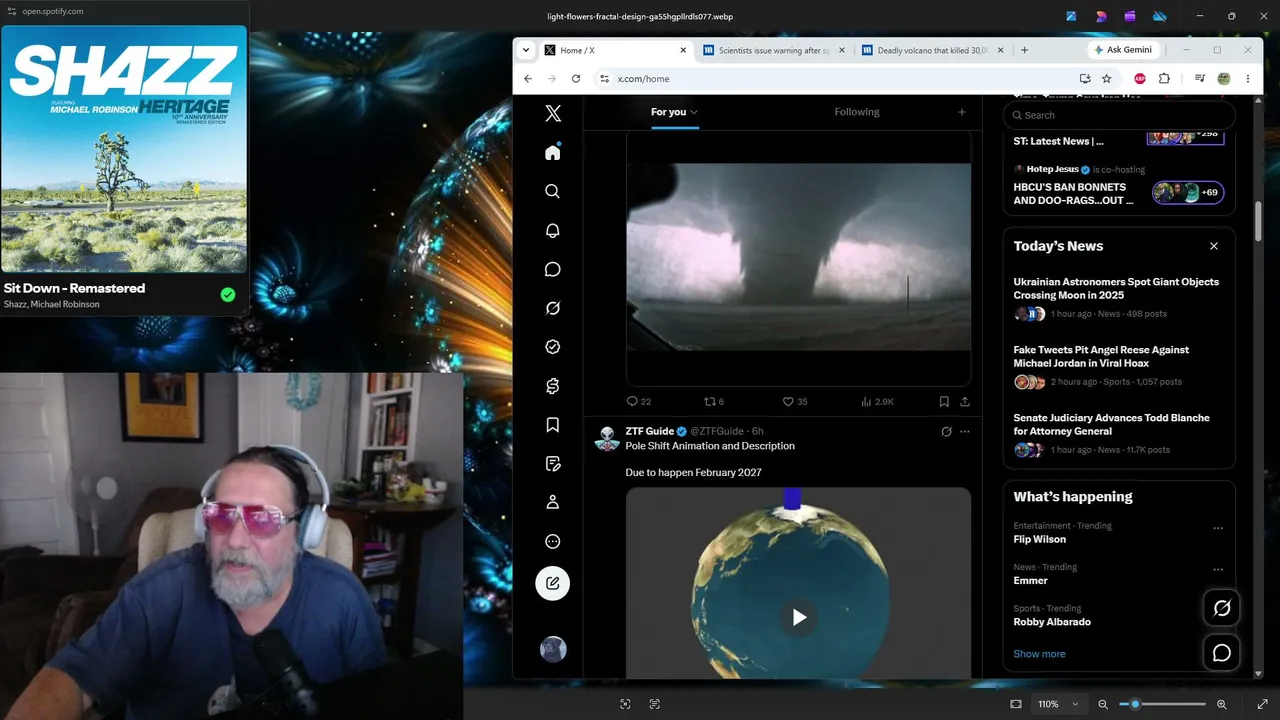Adjust the image viewer zoom slider
This screenshot has height=720, width=1280.
point(1162,704)
